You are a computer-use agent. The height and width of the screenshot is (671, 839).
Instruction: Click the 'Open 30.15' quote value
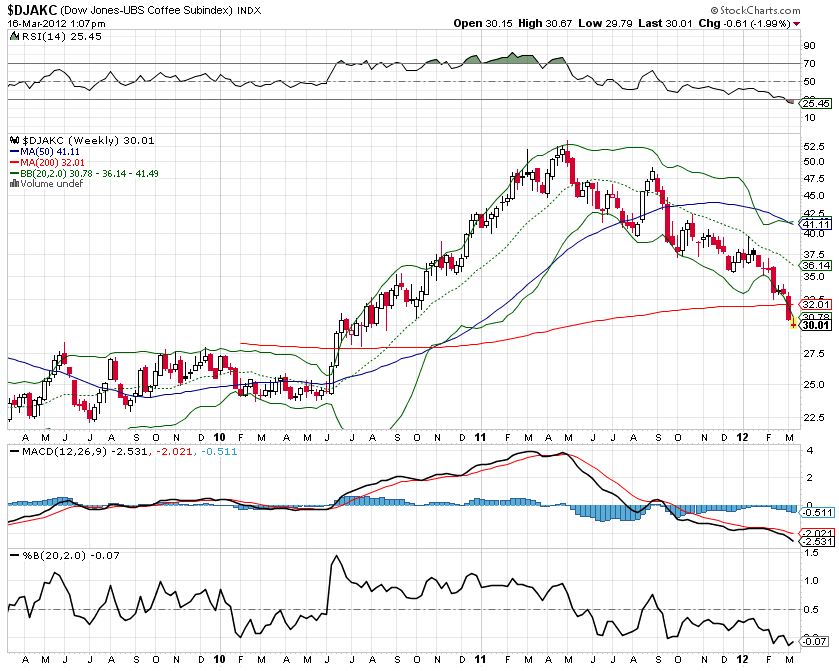[483, 24]
